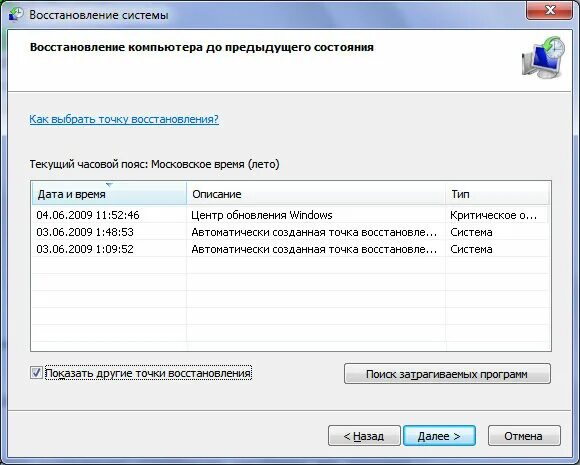Sort by 'Дата и время' column header

(109, 194)
